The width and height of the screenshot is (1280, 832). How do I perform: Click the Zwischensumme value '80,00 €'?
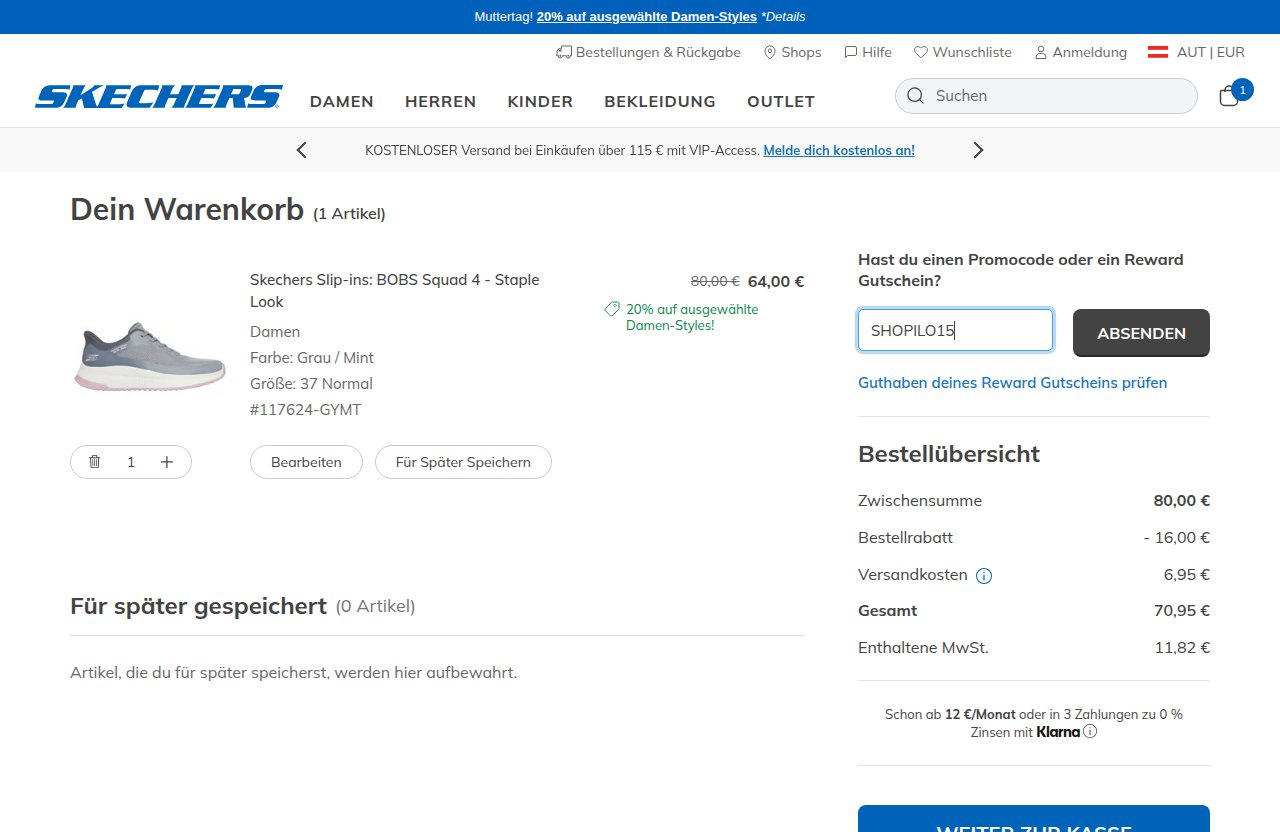1182,501
